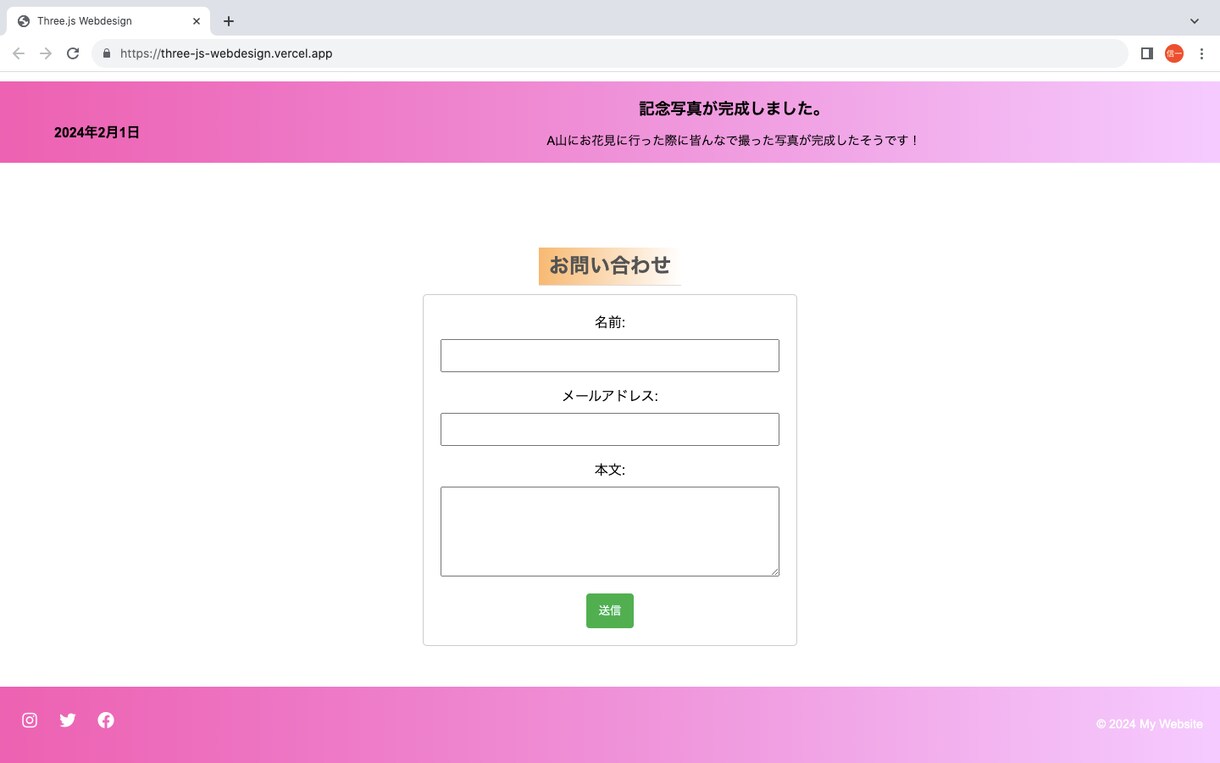Select the Three.js Webdesign tab
The width and height of the screenshot is (1220, 763).
coord(108,21)
